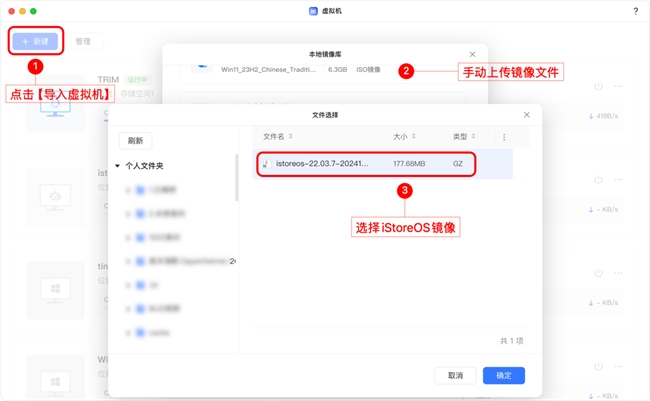Screen dimensions: 650x401
Task: Click the 取消 button
Action: pos(455,376)
